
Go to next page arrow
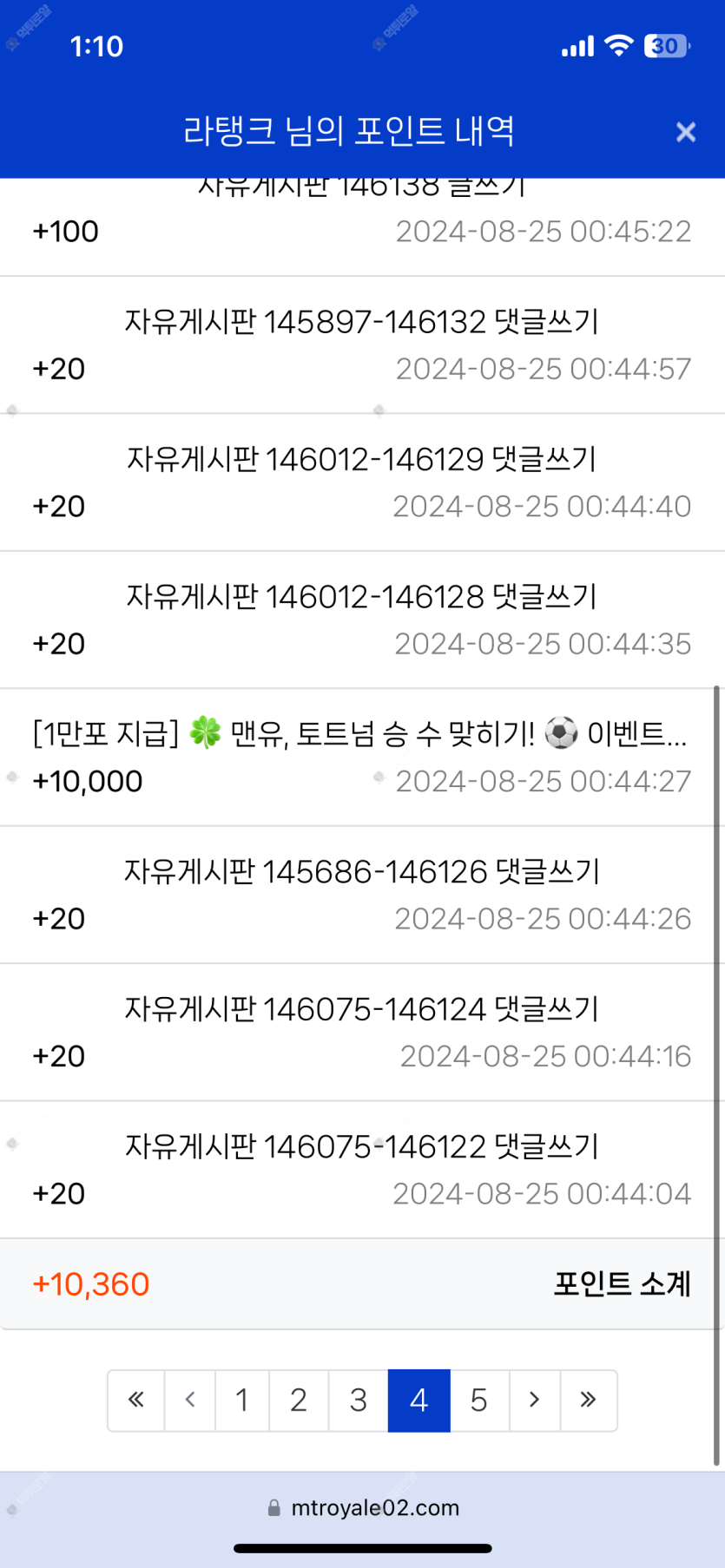(534, 1400)
